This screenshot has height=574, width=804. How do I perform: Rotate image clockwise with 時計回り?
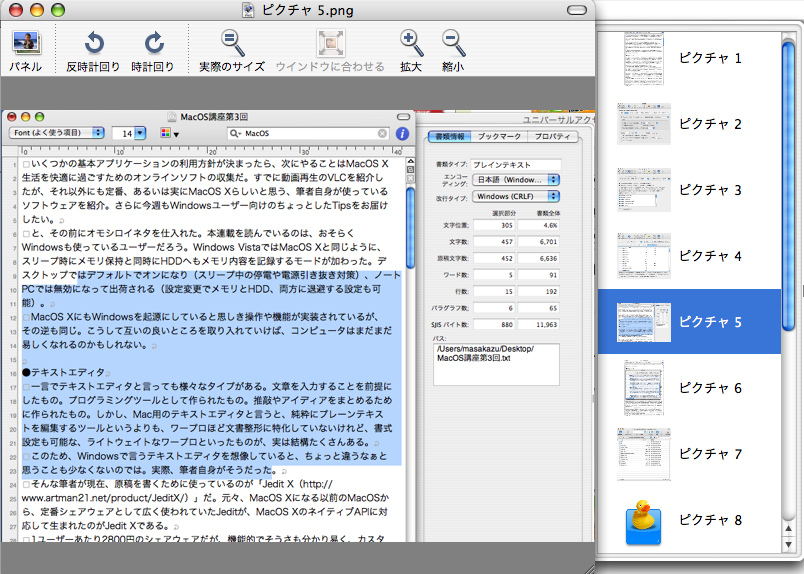click(153, 43)
